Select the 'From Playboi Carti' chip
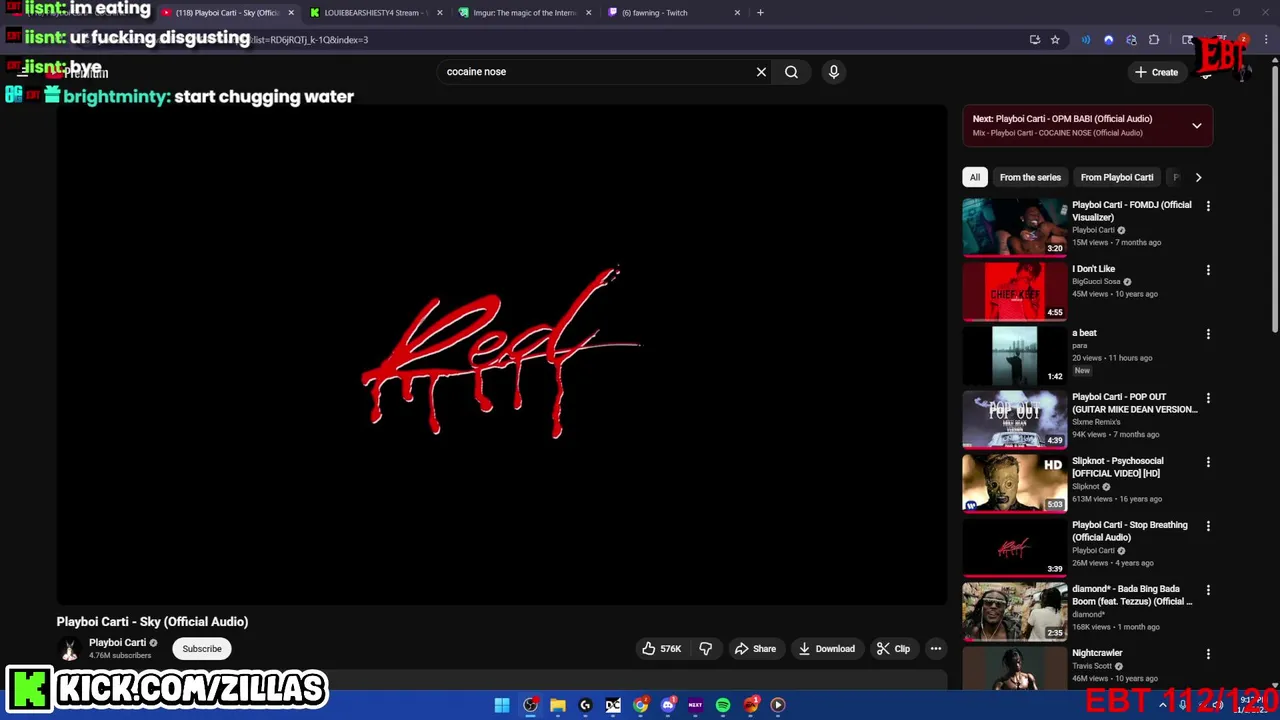 (x=1117, y=177)
